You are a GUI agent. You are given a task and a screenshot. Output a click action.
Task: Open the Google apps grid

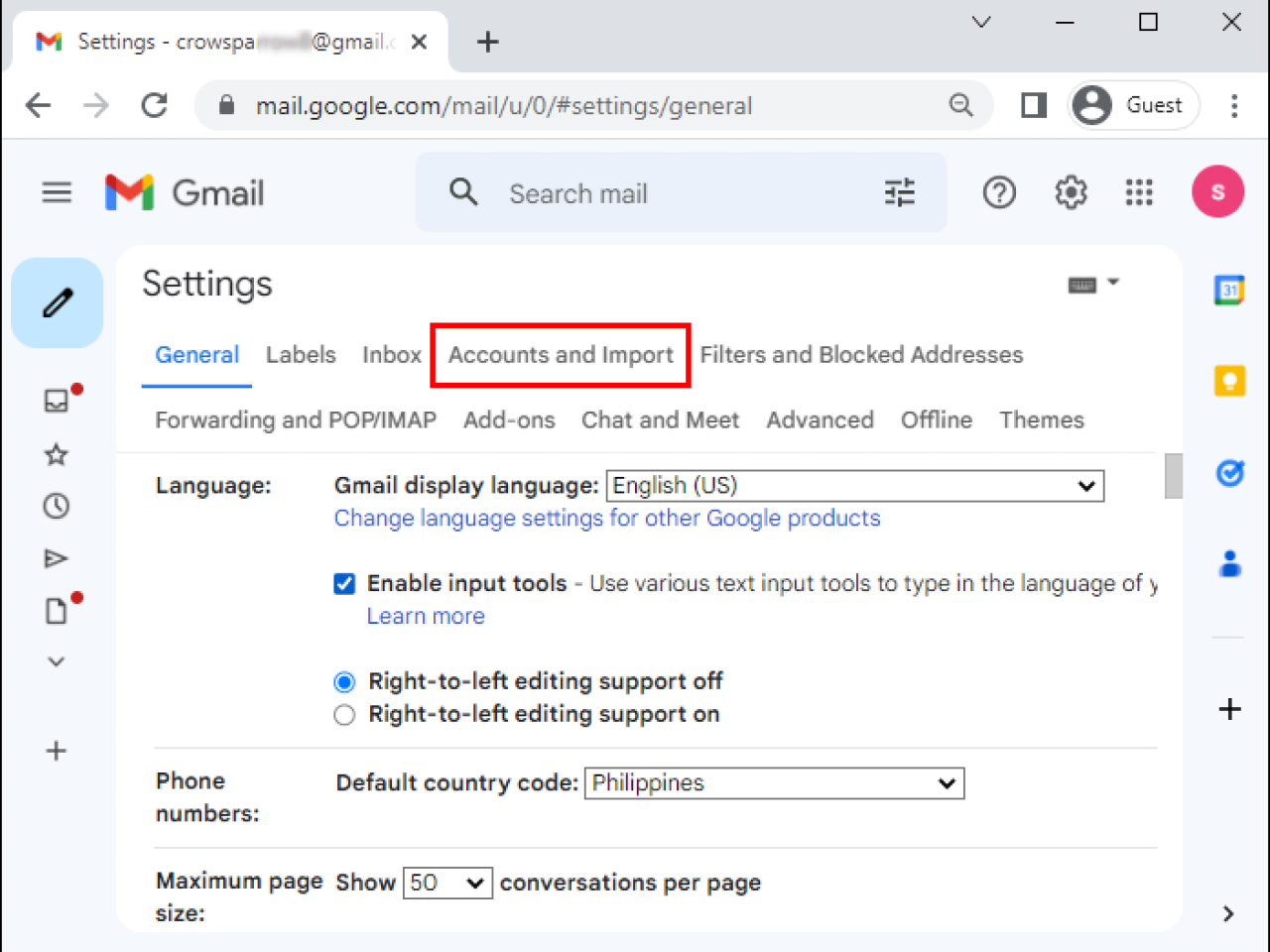click(x=1138, y=192)
